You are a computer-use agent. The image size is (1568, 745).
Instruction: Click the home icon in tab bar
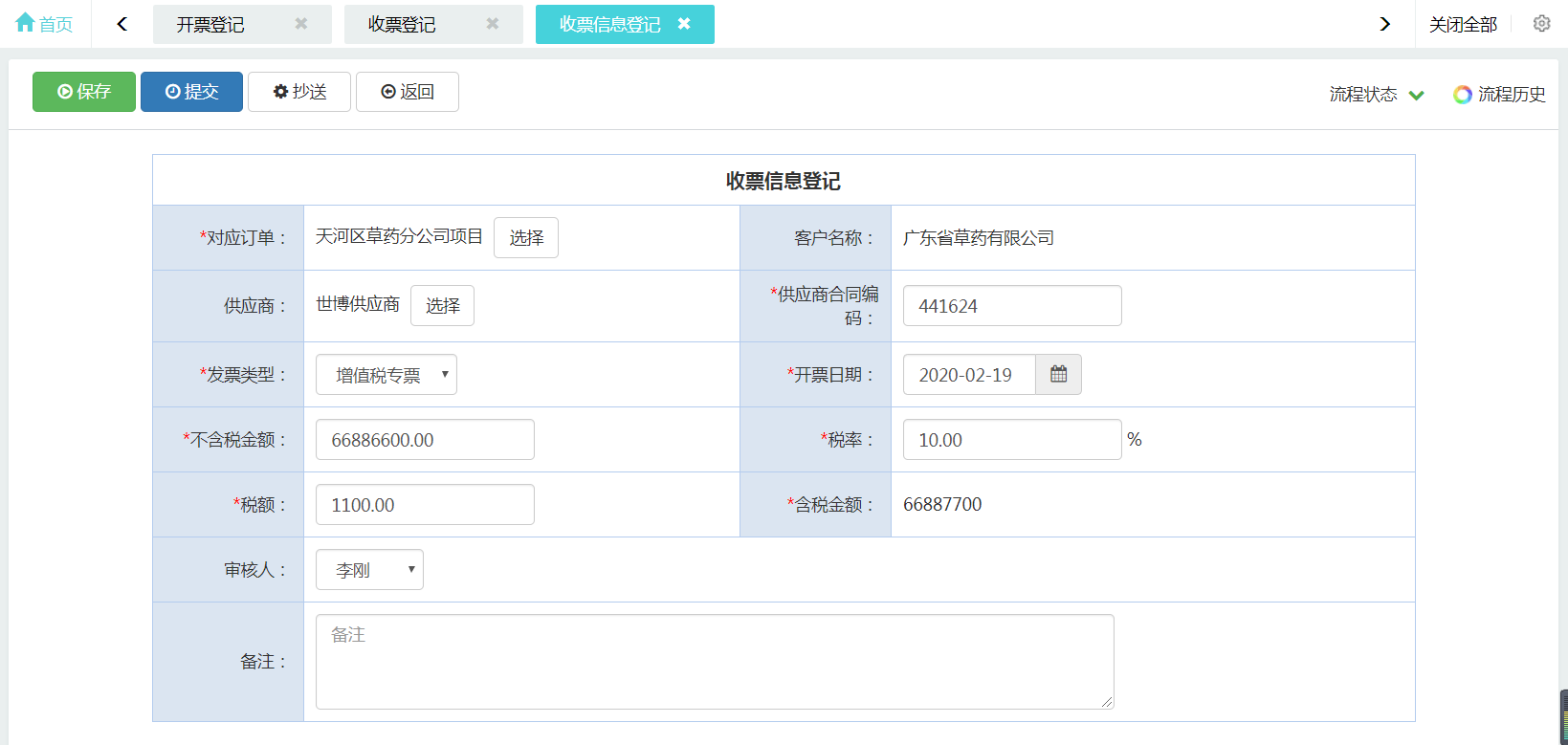[x=26, y=23]
